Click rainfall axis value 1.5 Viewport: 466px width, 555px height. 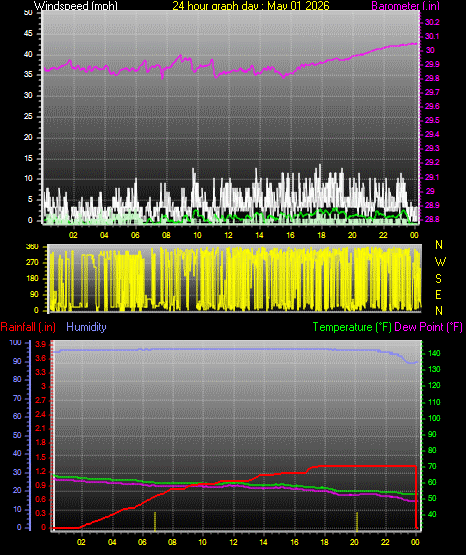point(41,457)
